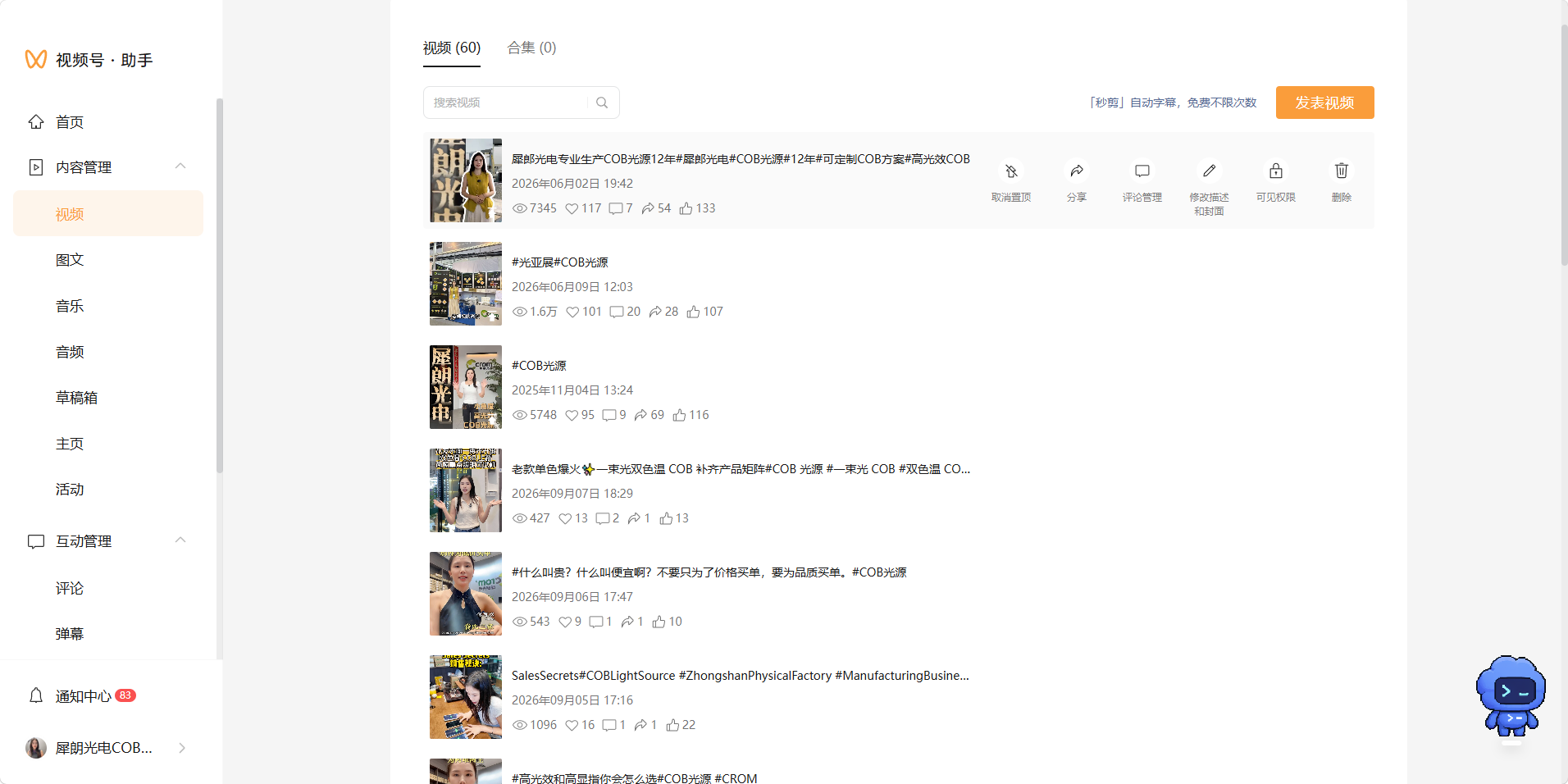Click the 分享 share icon

point(1077,171)
